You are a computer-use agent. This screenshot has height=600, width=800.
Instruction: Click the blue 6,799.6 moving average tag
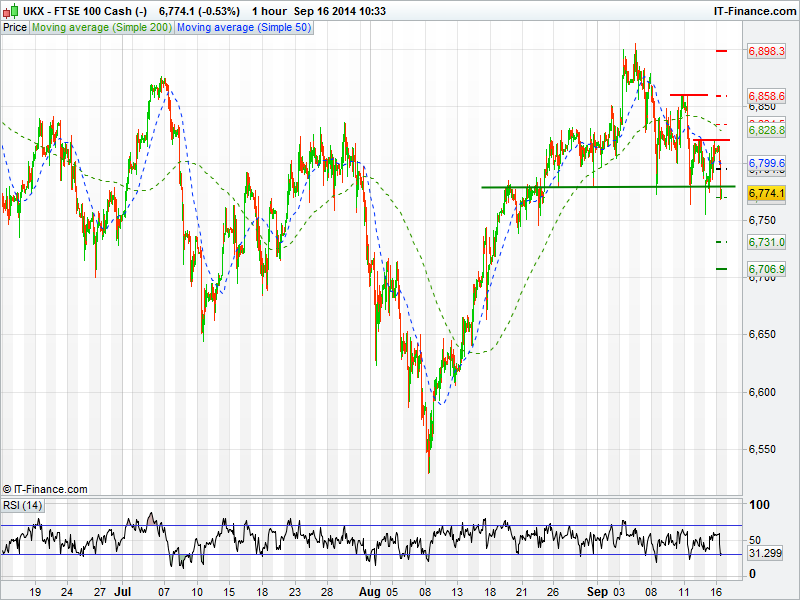[x=766, y=163]
